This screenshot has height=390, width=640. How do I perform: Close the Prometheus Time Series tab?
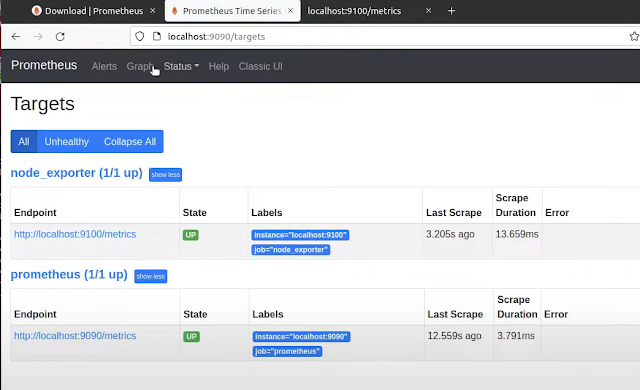(x=290, y=11)
